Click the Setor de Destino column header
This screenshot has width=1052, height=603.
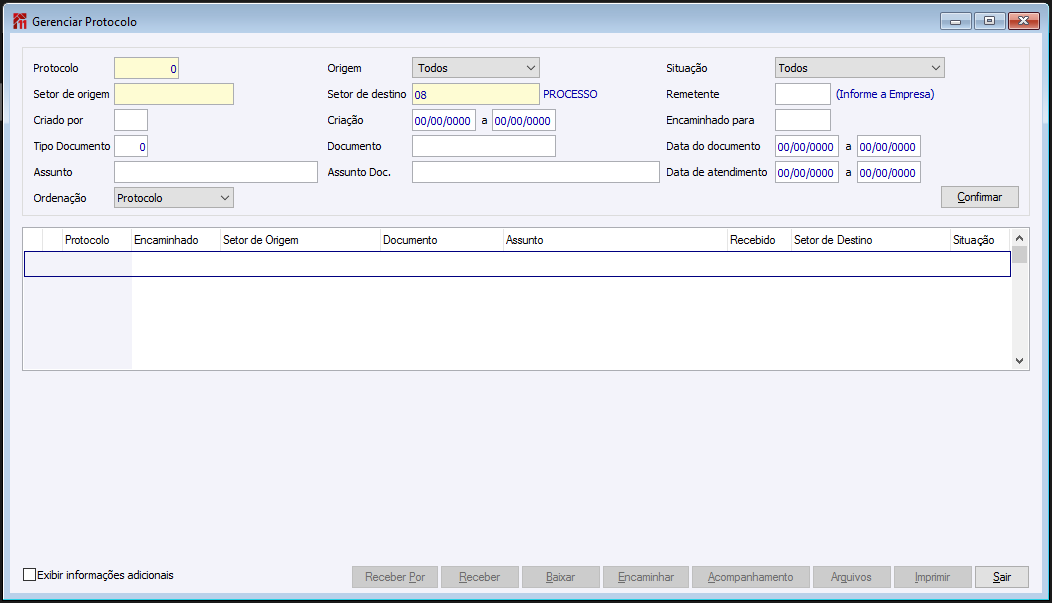(871, 240)
